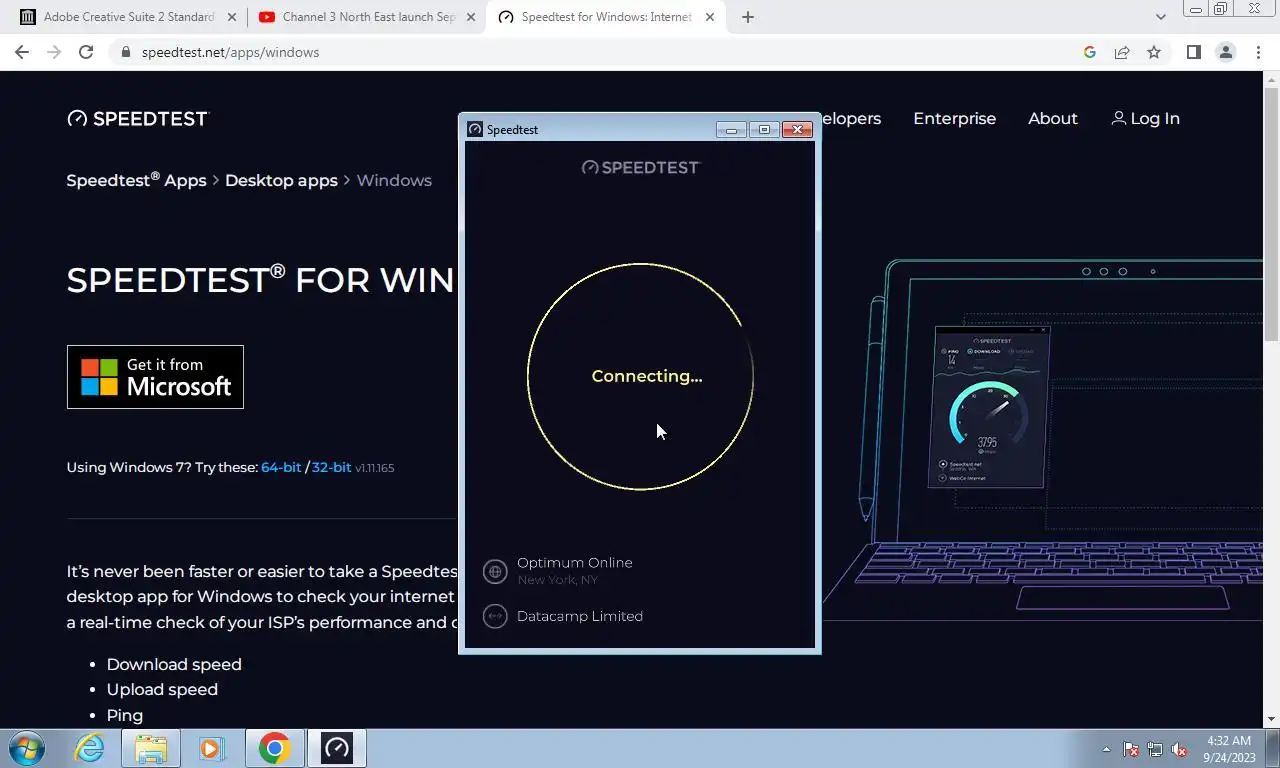Minimize the Speedtest app window

[731, 129]
